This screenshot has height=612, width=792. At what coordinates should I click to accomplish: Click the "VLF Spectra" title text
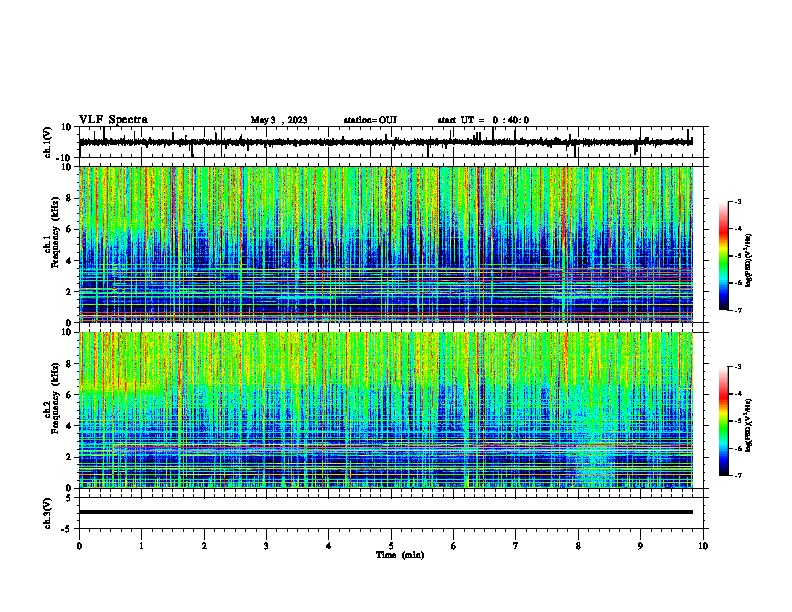pyautogui.click(x=113, y=120)
